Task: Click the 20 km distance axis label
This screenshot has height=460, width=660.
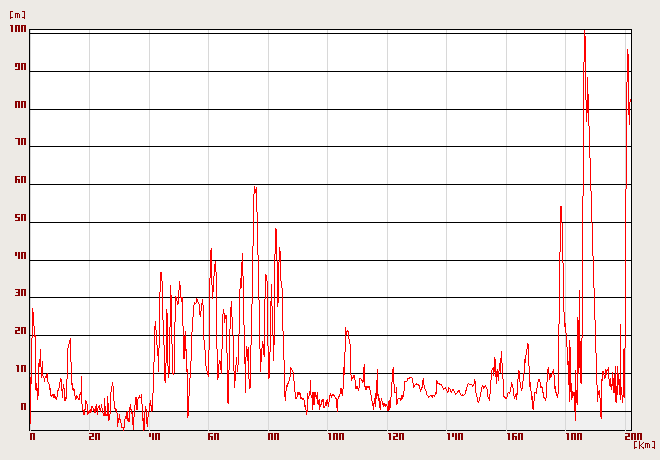Action: 94,437
